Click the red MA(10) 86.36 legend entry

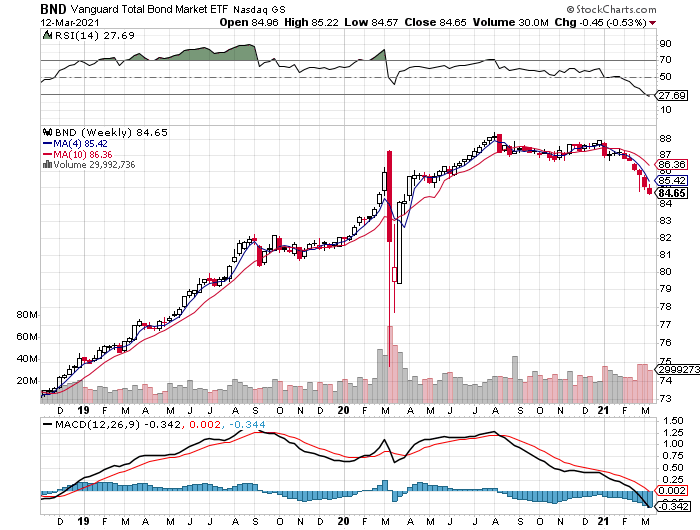point(78,154)
